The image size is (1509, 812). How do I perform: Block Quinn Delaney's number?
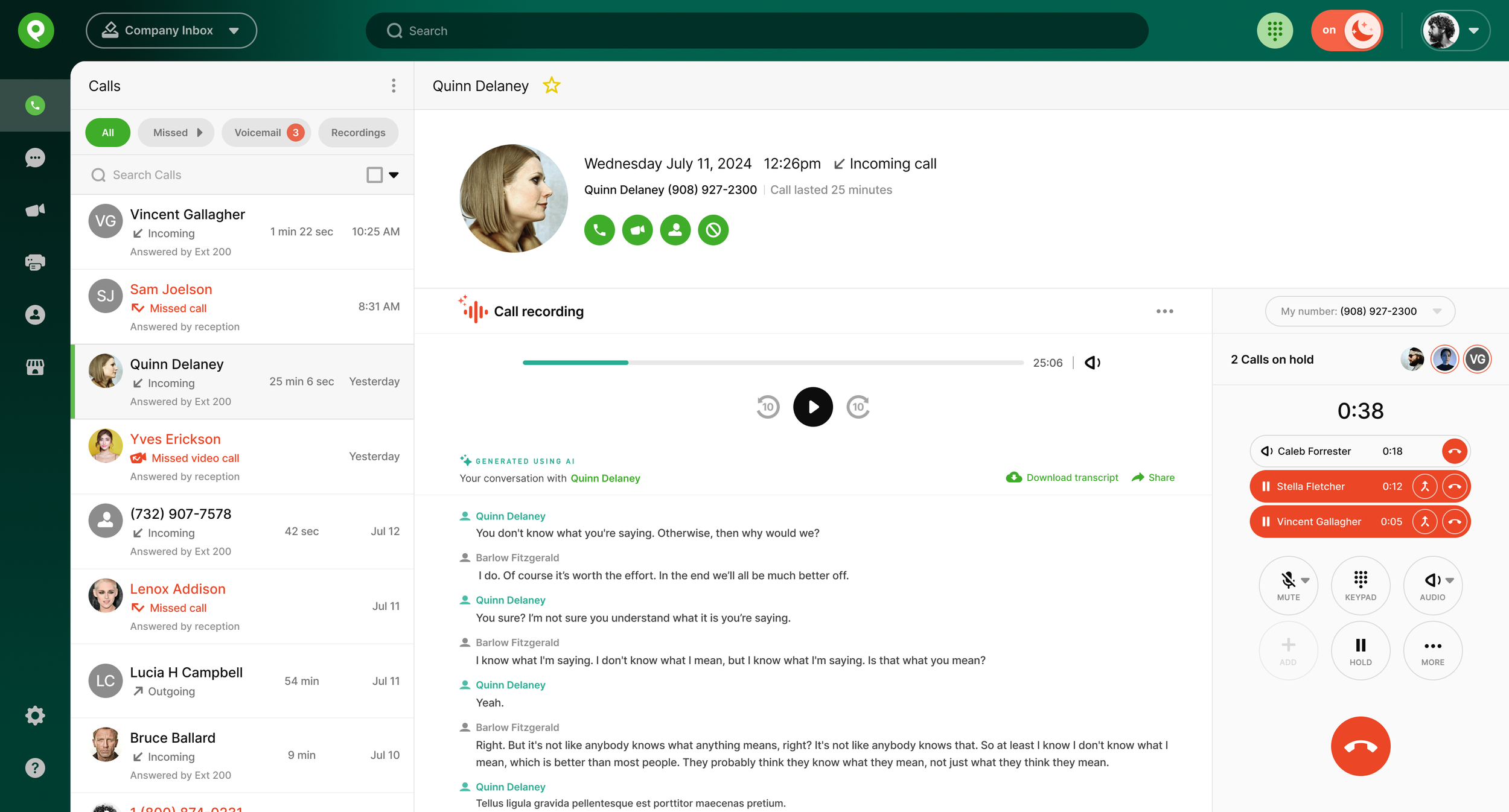pos(713,230)
